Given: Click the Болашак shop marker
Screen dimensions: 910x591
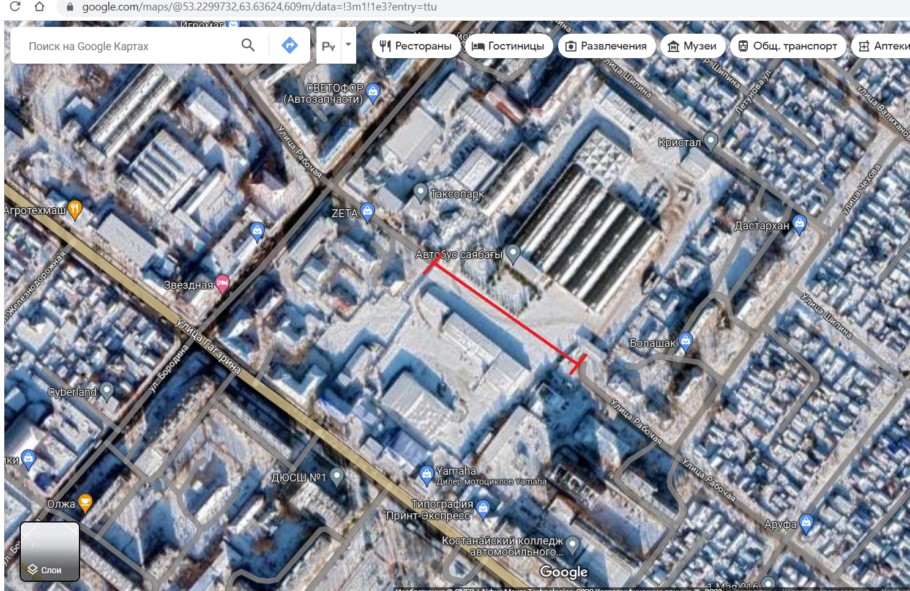Looking at the screenshot, I should (x=685, y=341).
